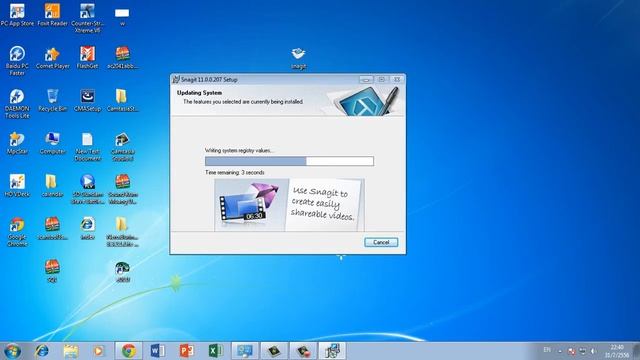Open the Foxit Reader desktop icon

click(x=52, y=15)
